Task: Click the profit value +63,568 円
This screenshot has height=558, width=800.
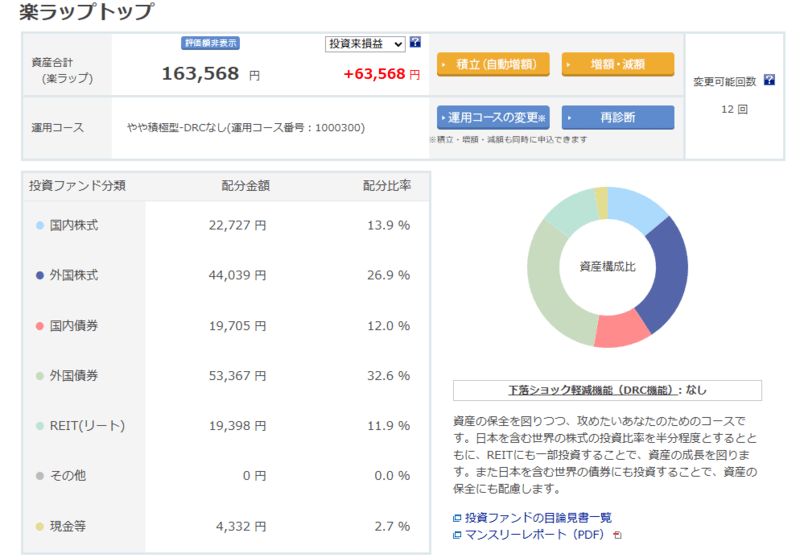Action: 382,74
